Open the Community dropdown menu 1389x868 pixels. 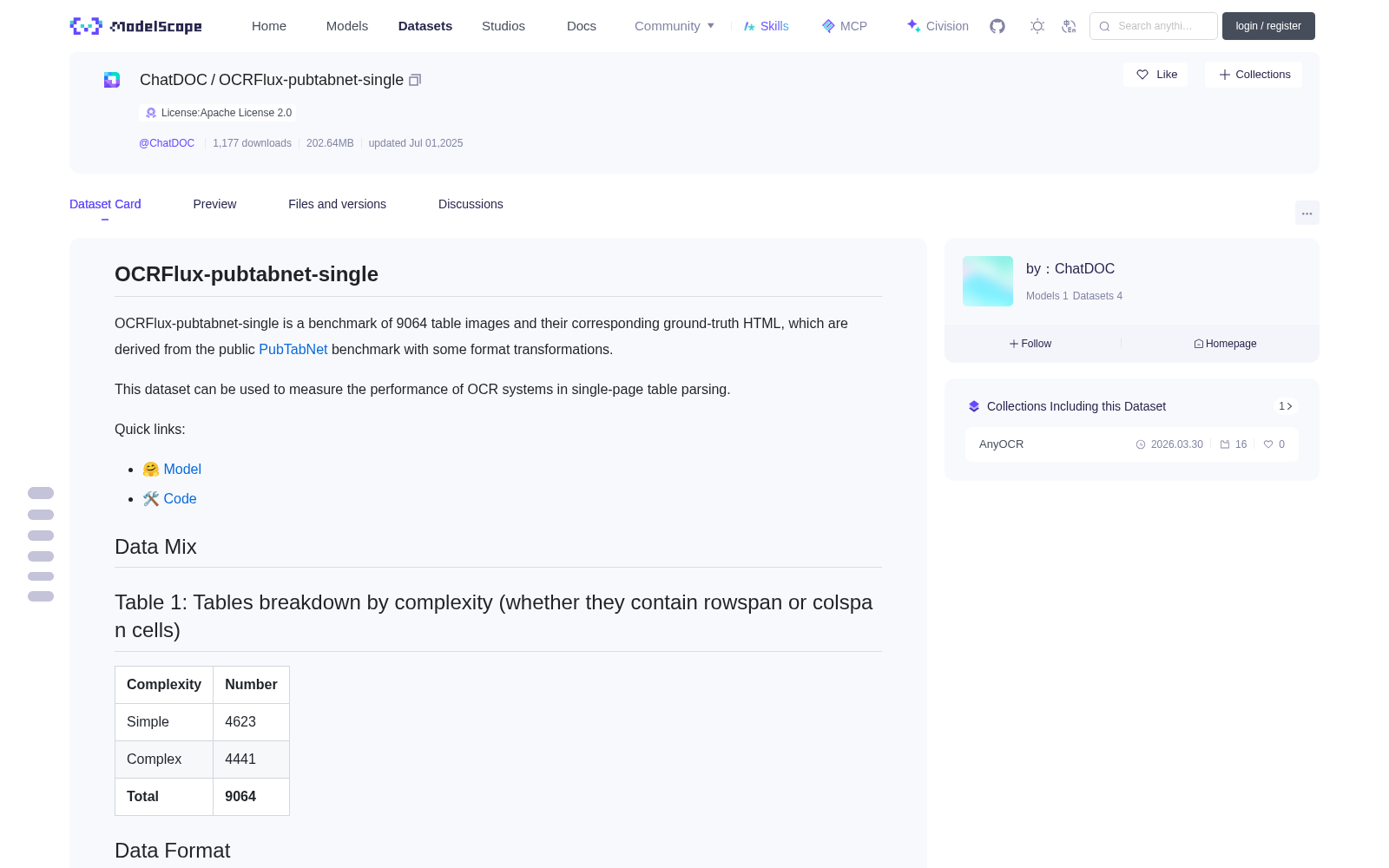675,26
